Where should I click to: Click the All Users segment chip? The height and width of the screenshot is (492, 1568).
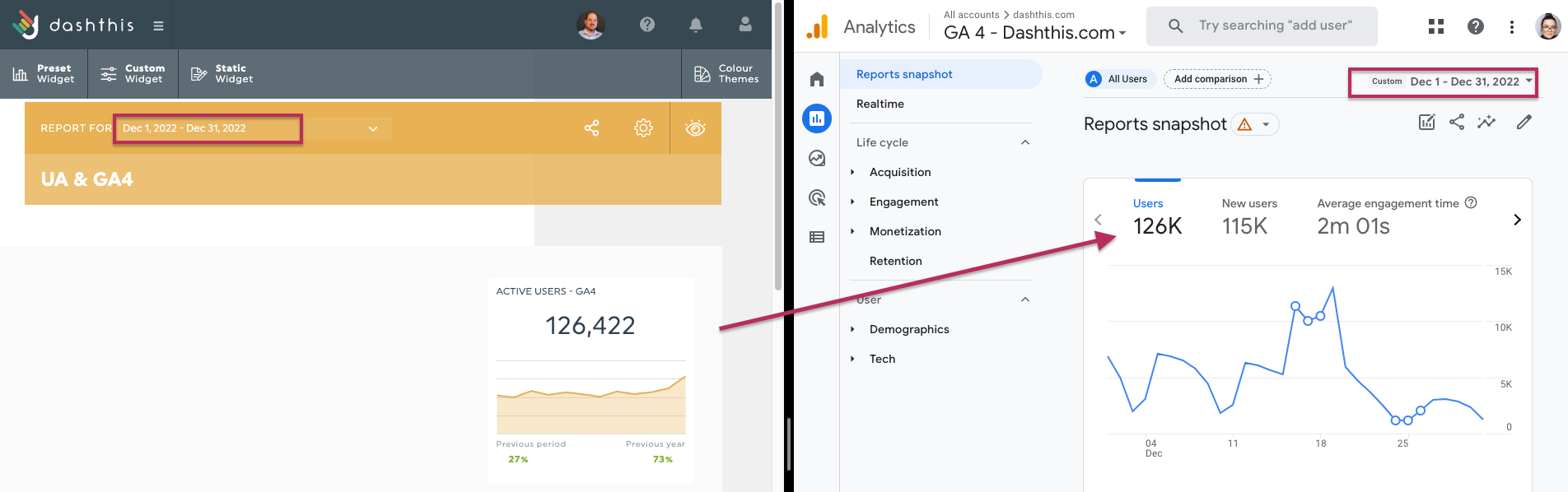(1121, 79)
